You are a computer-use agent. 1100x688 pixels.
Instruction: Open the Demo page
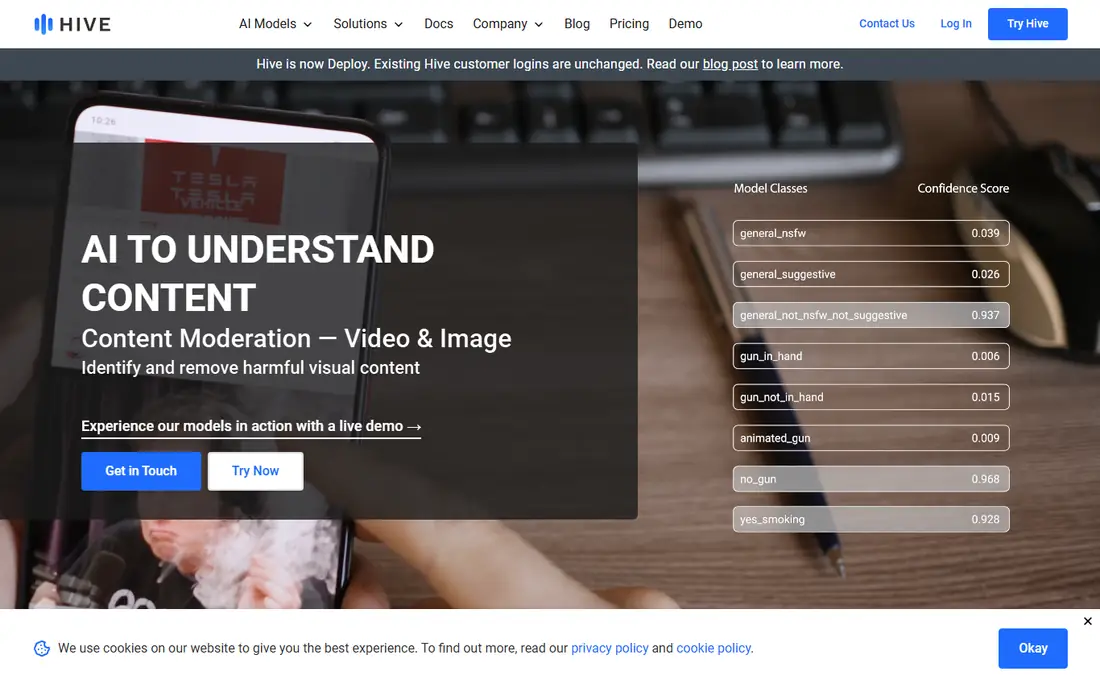[685, 24]
